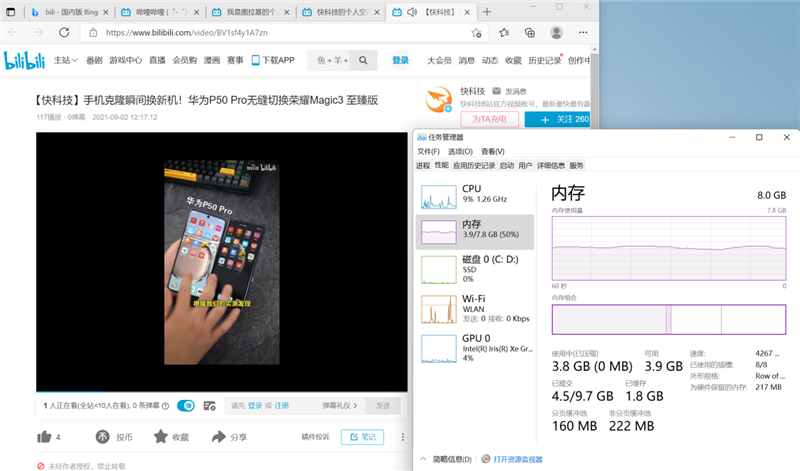Open the 文件(F) menu in Task Manager
The width and height of the screenshot is (800, 471).
[428, 151]
